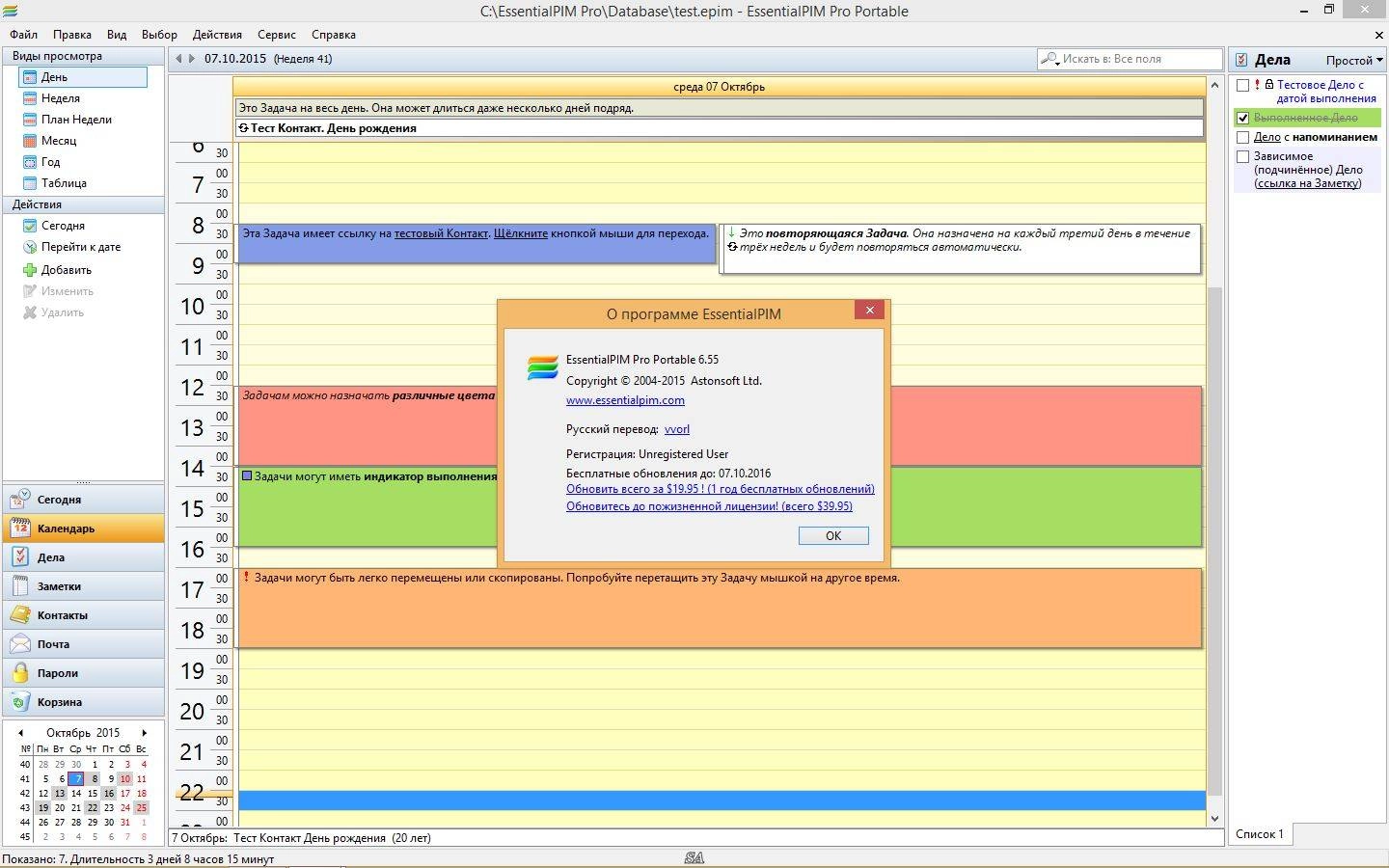Screen dimensions: 1389x868
Task: Toggle completion indicator on индикатор выполнения task
Action: pos(247,475)
